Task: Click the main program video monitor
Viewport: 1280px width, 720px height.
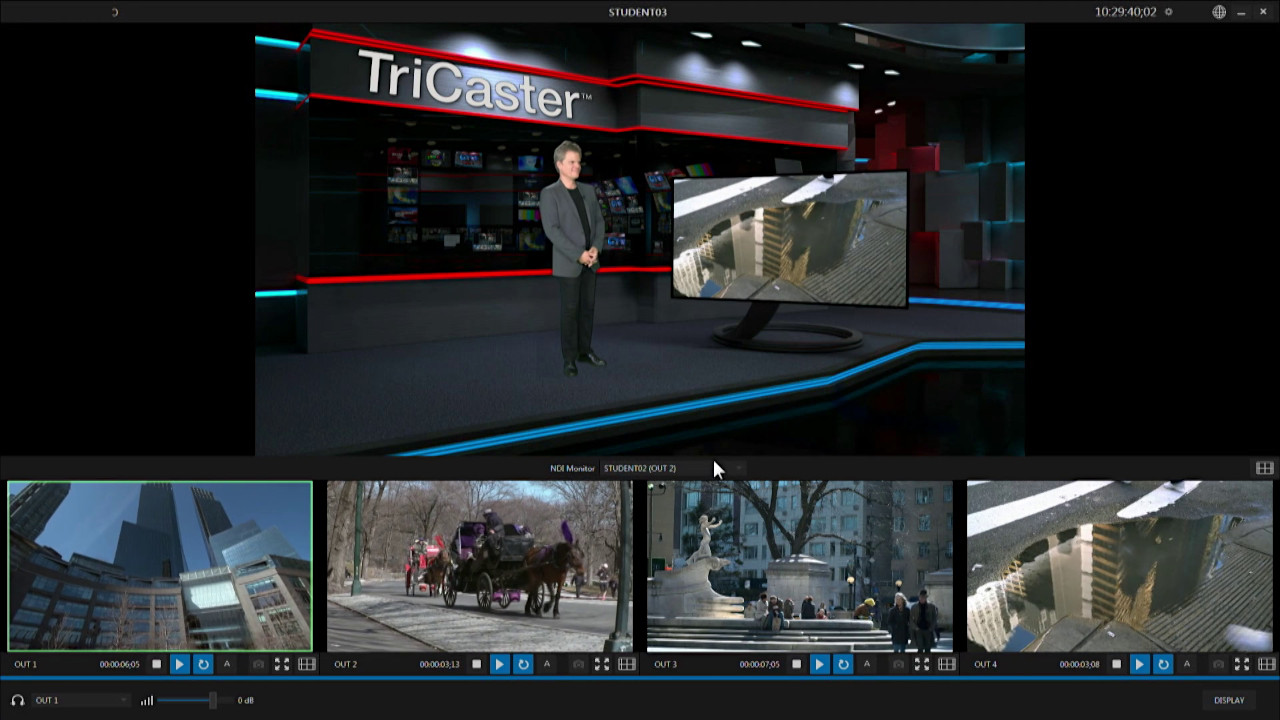Action: point(640,240)
